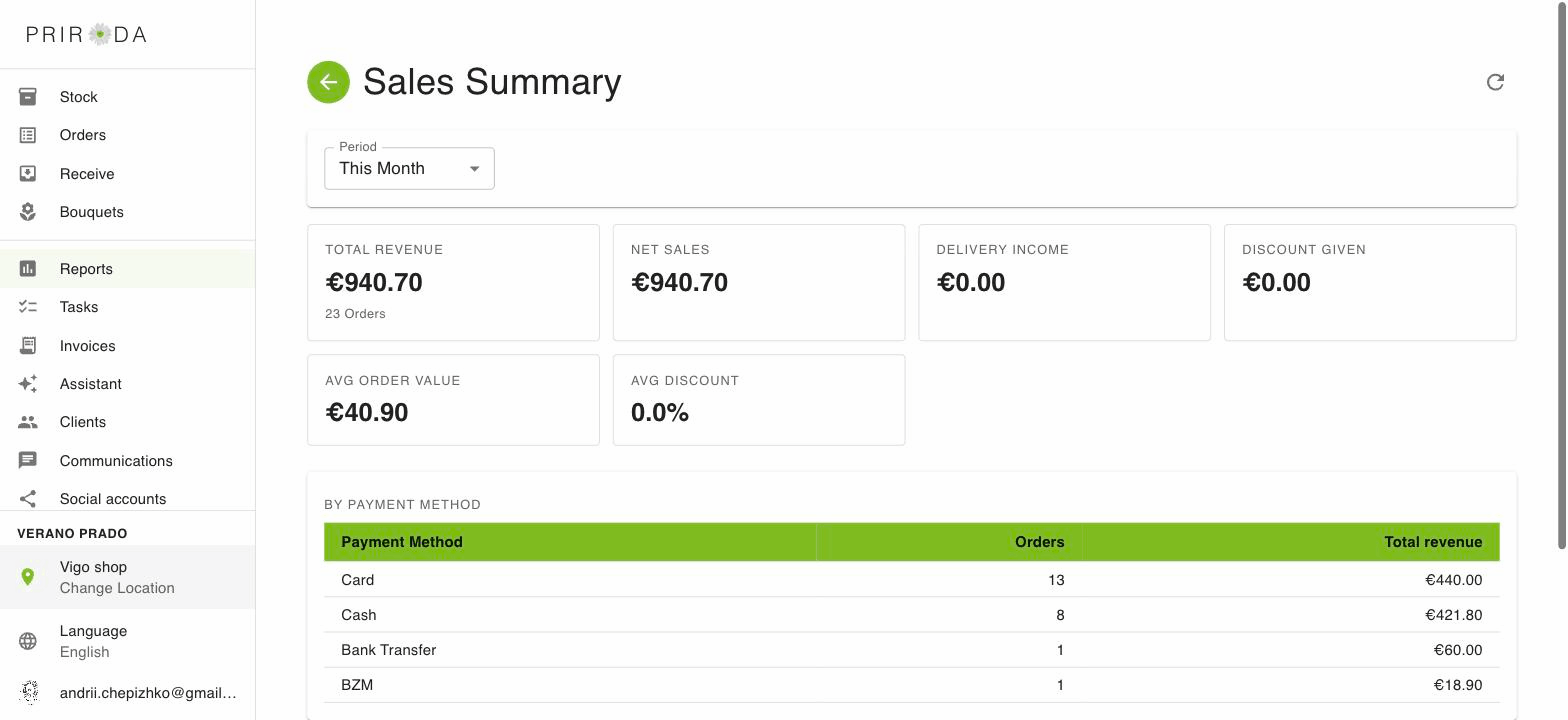The width and height of the screenshot is (1568, 720).
Task: Click the Sales Summary heading
Action: pos(492,82)
